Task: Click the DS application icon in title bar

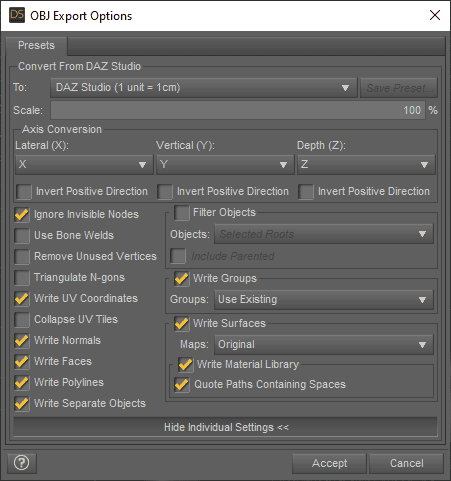Action: coord(17,15)
